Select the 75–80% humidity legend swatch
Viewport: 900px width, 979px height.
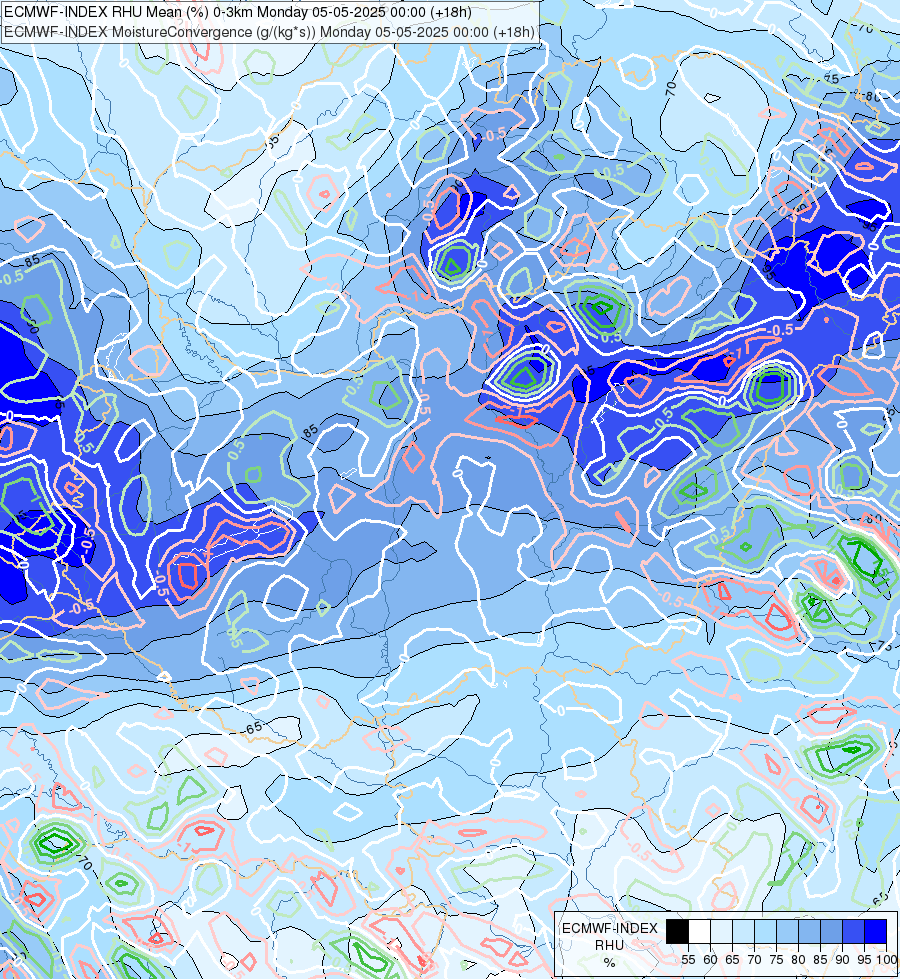coord(787,931)
